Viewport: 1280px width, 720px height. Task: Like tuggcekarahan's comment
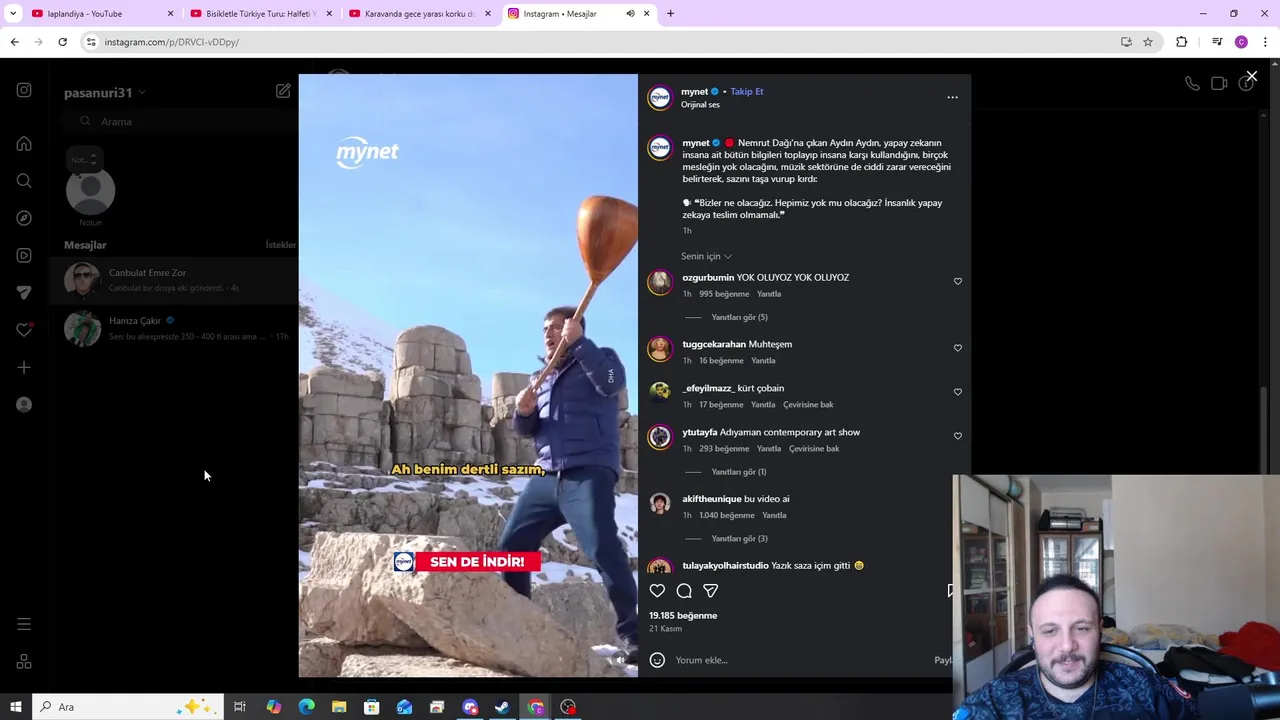[957, 348]
